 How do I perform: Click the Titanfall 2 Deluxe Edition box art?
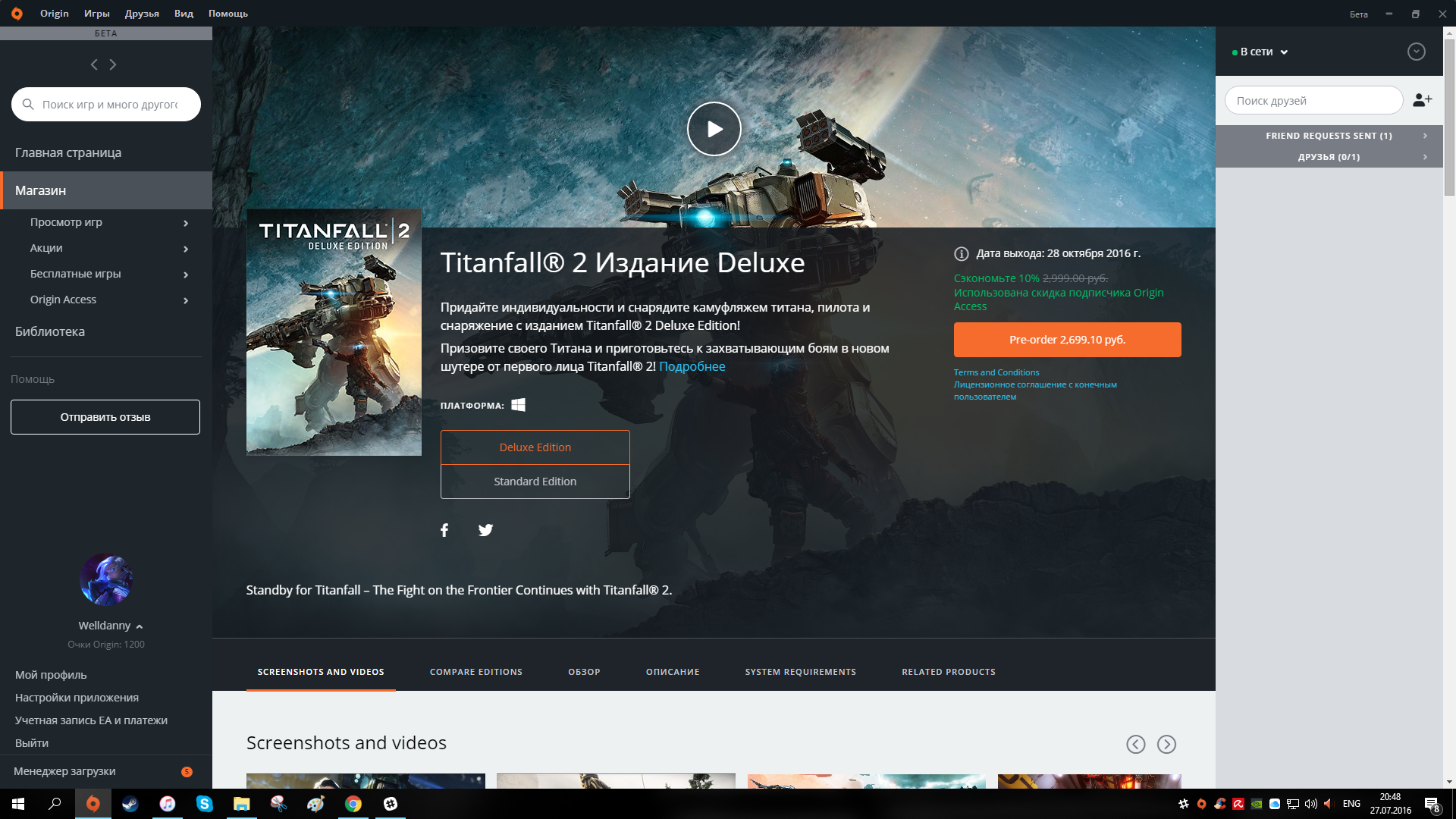[334, 332]
